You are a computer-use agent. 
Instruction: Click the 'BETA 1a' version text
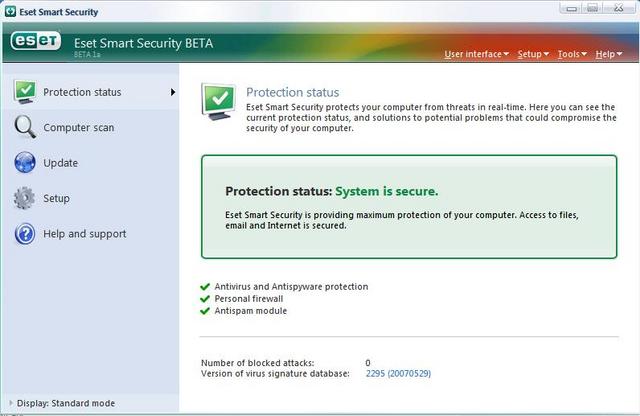87,54
